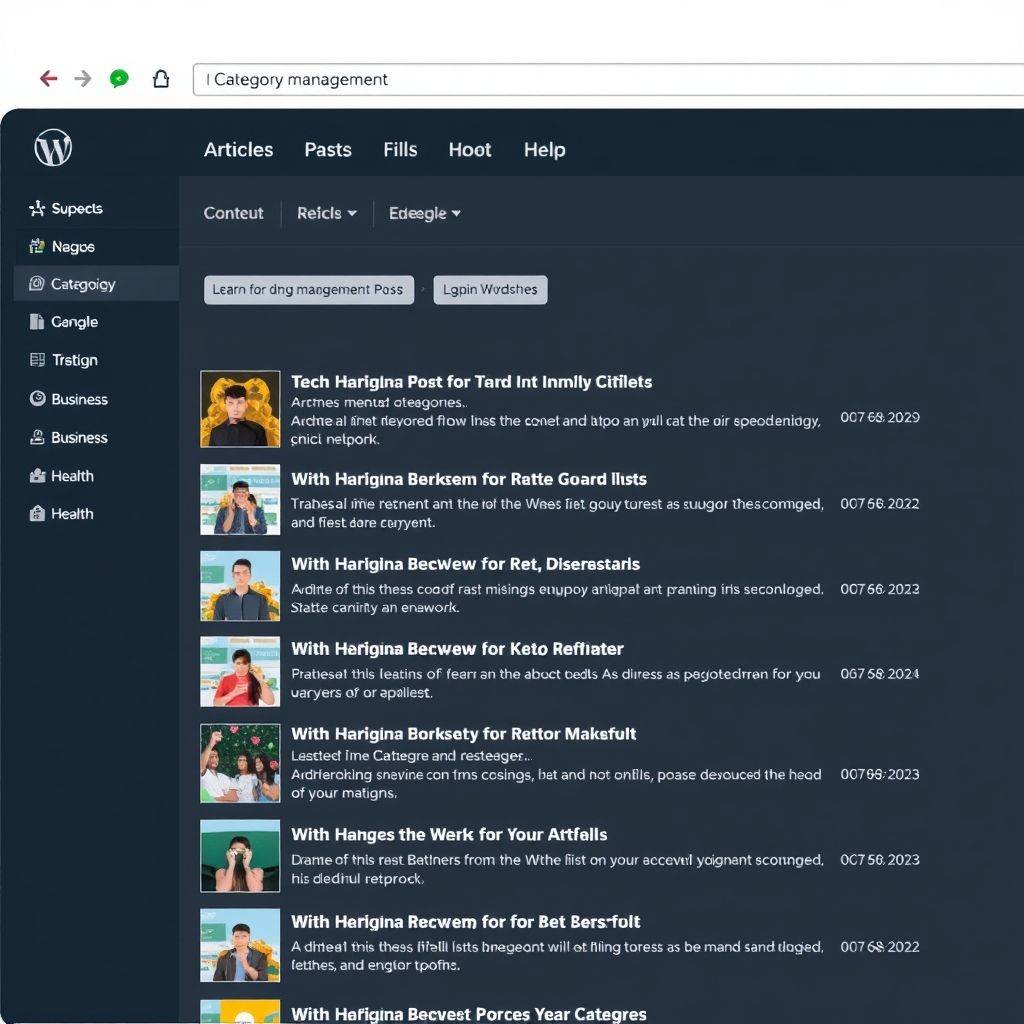
Task: Click thumbnail of Hanges the Werk article
Action: coord(240,856)
